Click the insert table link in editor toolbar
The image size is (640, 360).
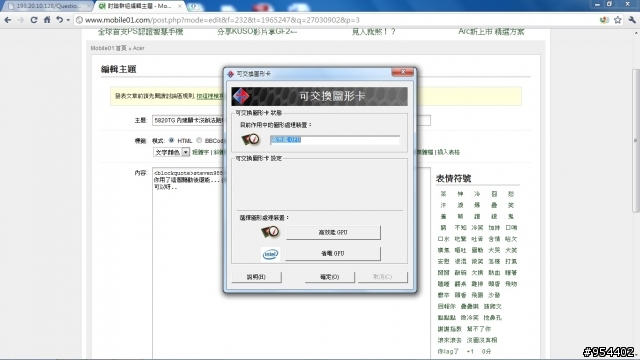[x=449, y=152]
